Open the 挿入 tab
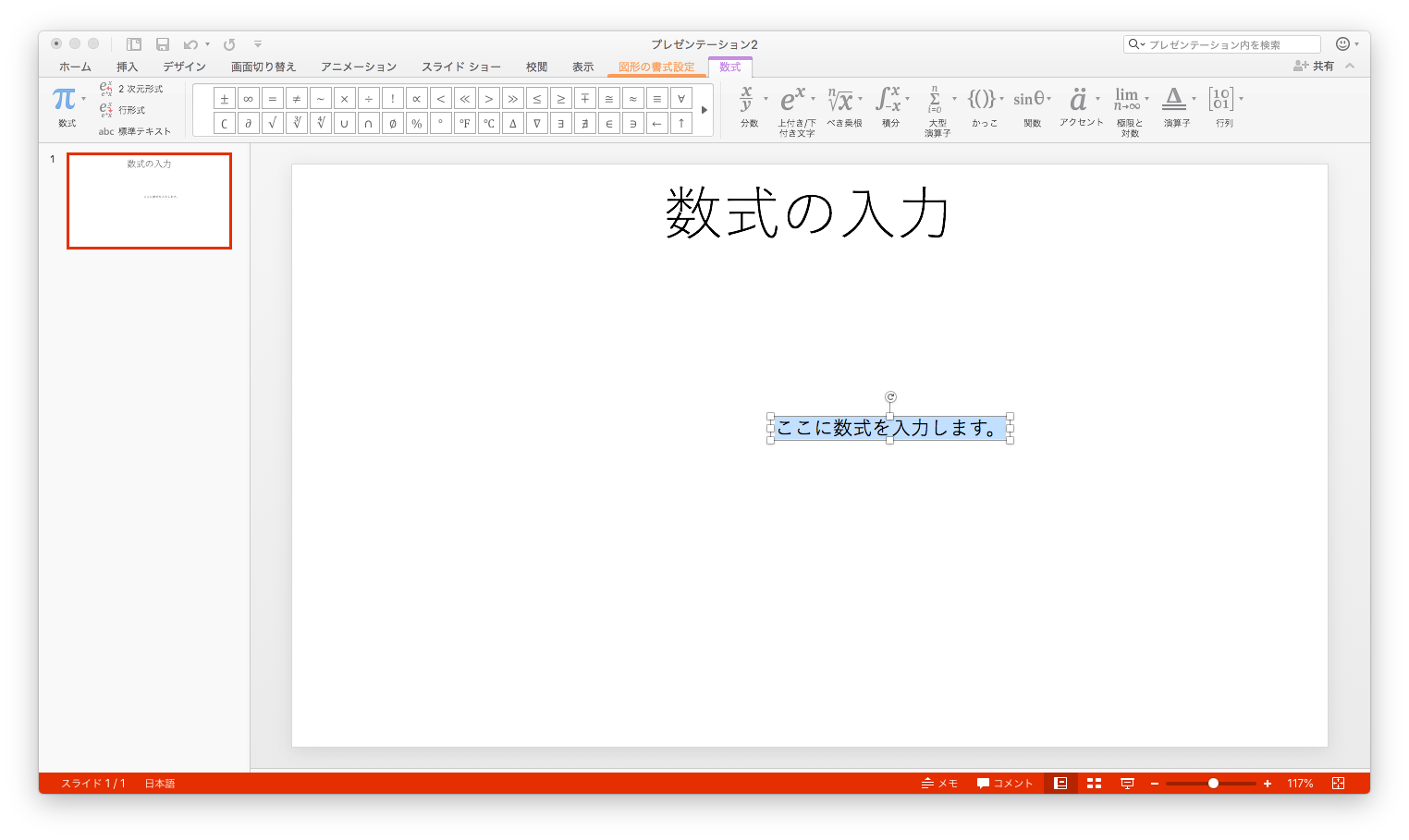Viewport: 1409px width, 840px height. (x=127, y=67)
